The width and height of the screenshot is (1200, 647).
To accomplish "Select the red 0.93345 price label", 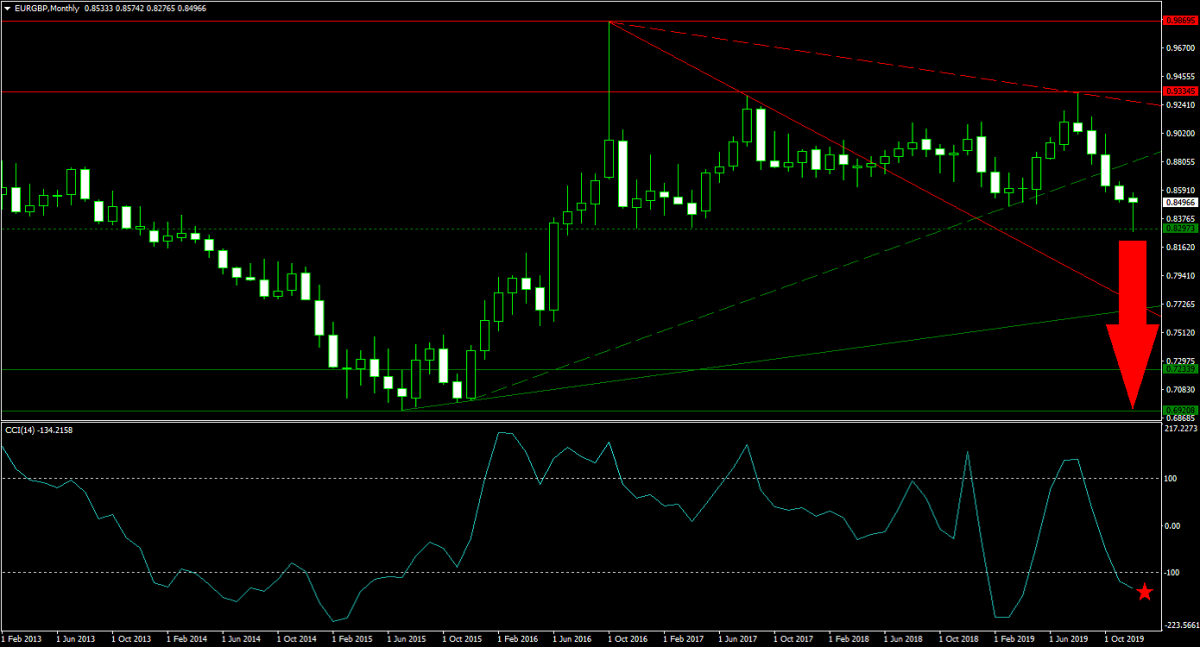I will pyautogui.click(x=1180, y=92).
